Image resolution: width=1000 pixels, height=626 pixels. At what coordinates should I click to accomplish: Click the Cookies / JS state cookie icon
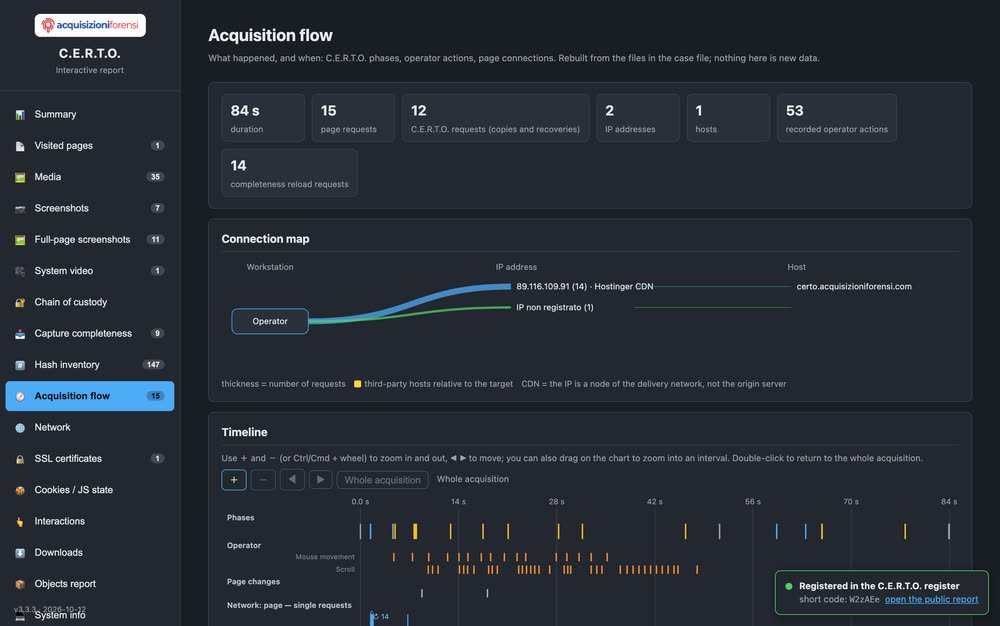[x=20, y=490]
